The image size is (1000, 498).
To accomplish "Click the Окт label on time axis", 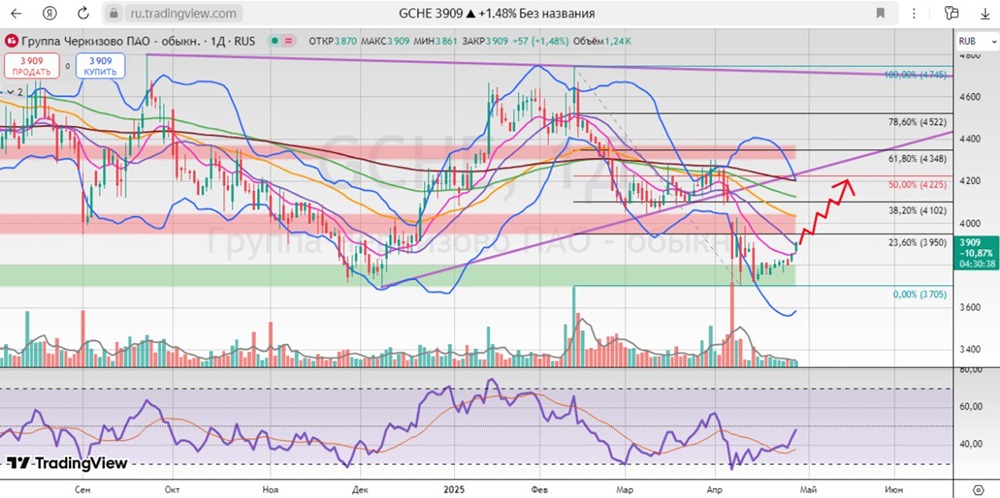I will (172, 490).
